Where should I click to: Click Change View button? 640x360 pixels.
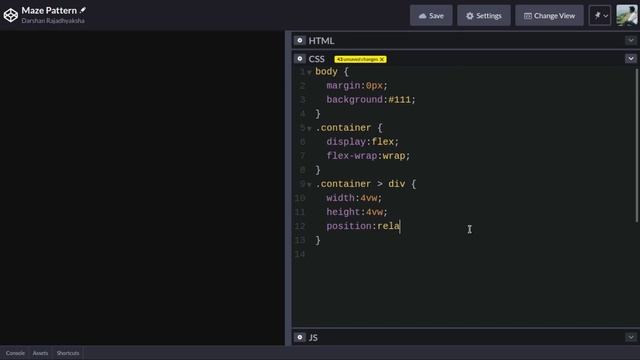click(x=549, y=16)
